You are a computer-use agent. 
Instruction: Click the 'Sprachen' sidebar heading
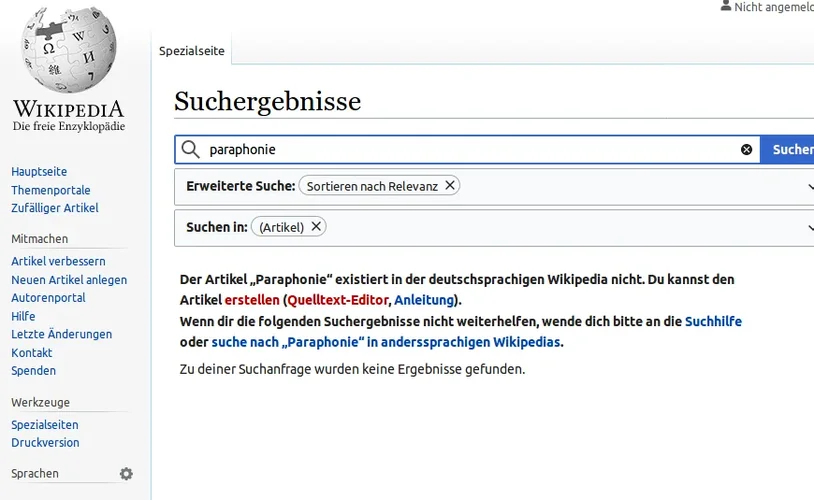[35, 474]
